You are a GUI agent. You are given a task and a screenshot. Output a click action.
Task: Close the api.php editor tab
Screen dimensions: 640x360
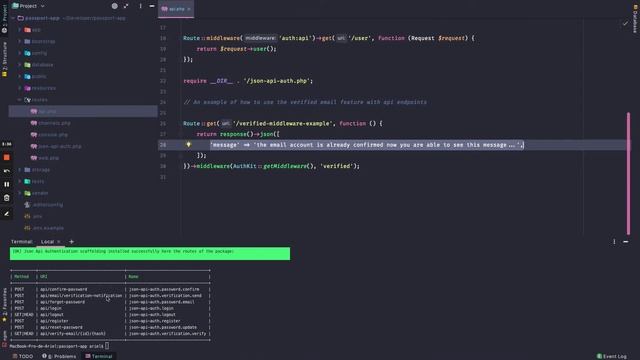coord(189,9)
